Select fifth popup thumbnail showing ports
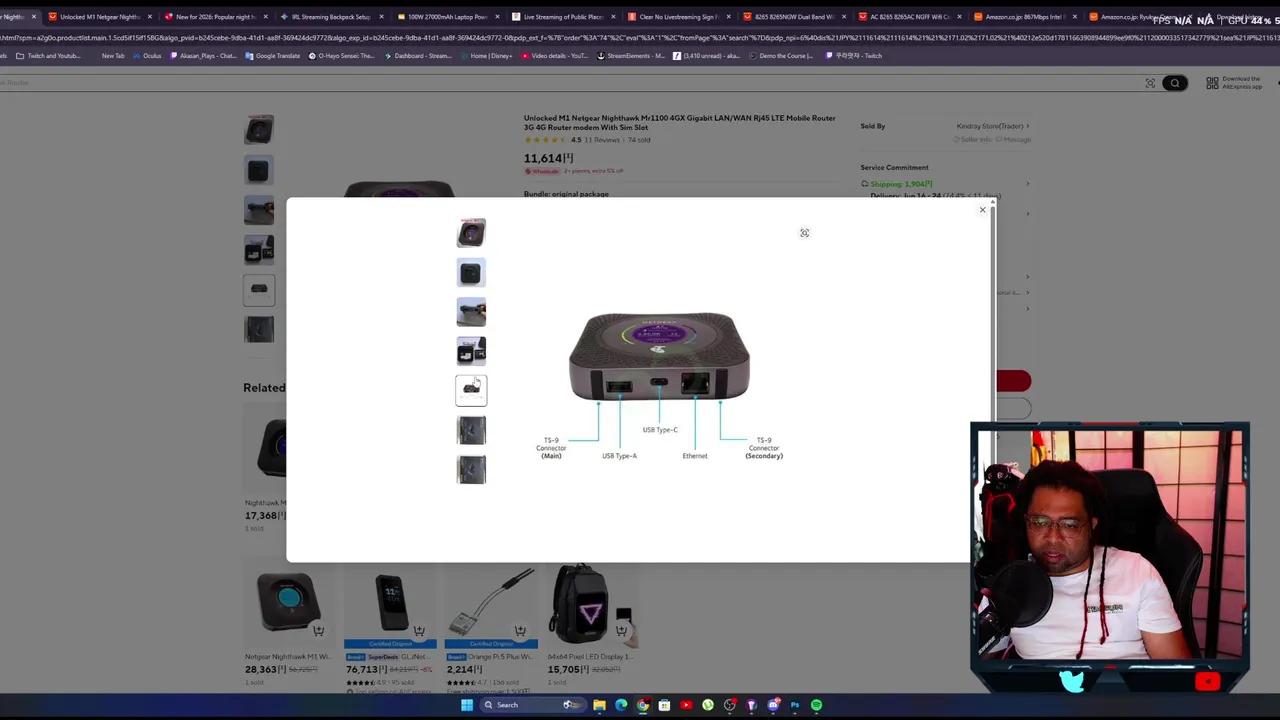1280x720 pixels. [x=471, y=390]
